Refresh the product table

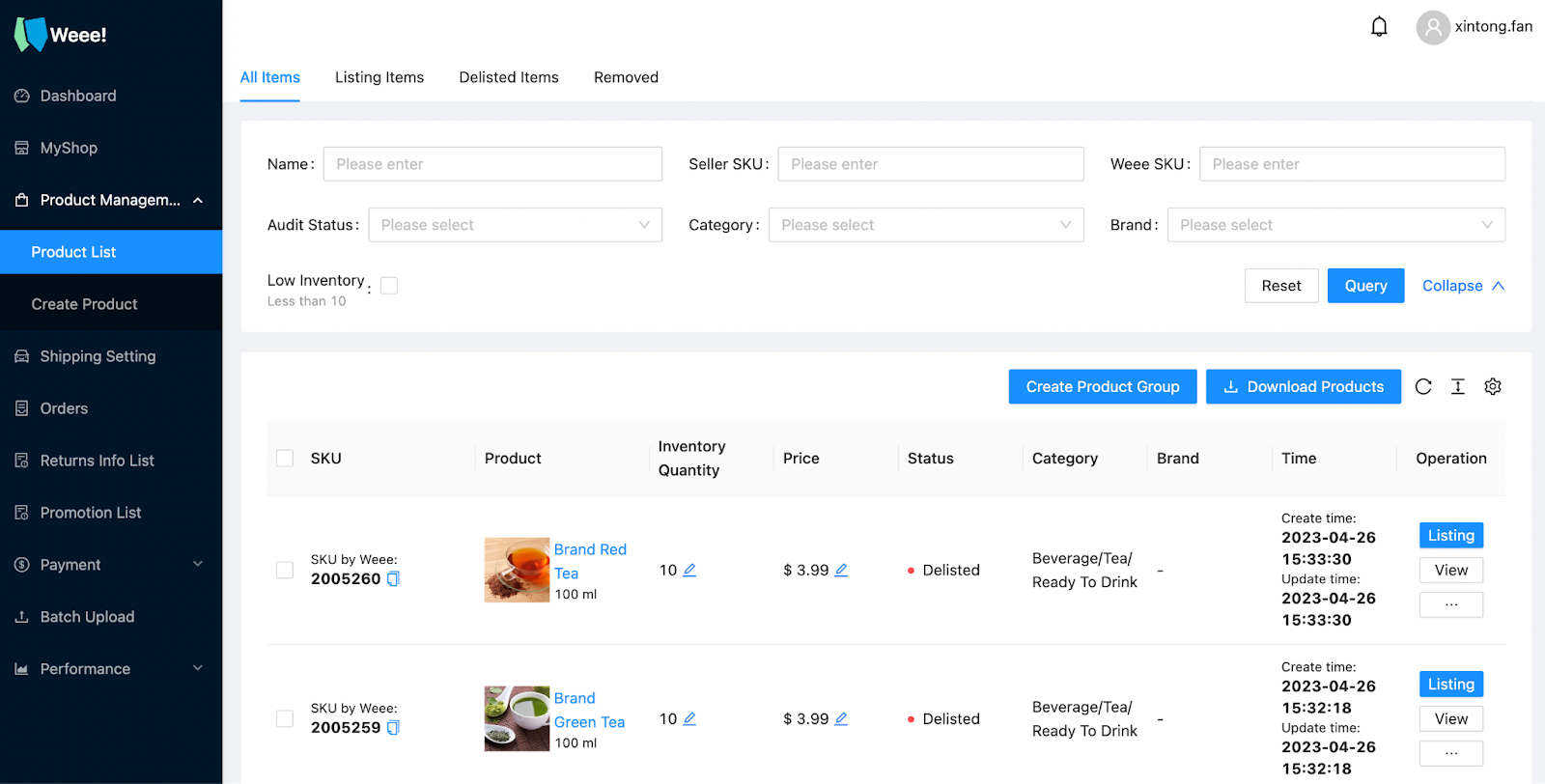tap(1423, 386)
